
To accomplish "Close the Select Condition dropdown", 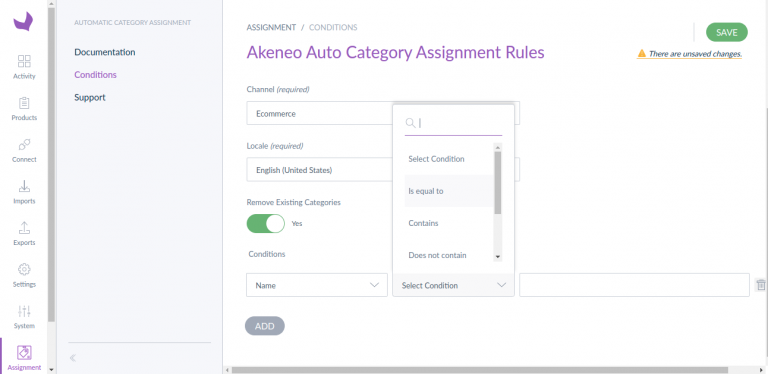I will click(x=453, y=285).
